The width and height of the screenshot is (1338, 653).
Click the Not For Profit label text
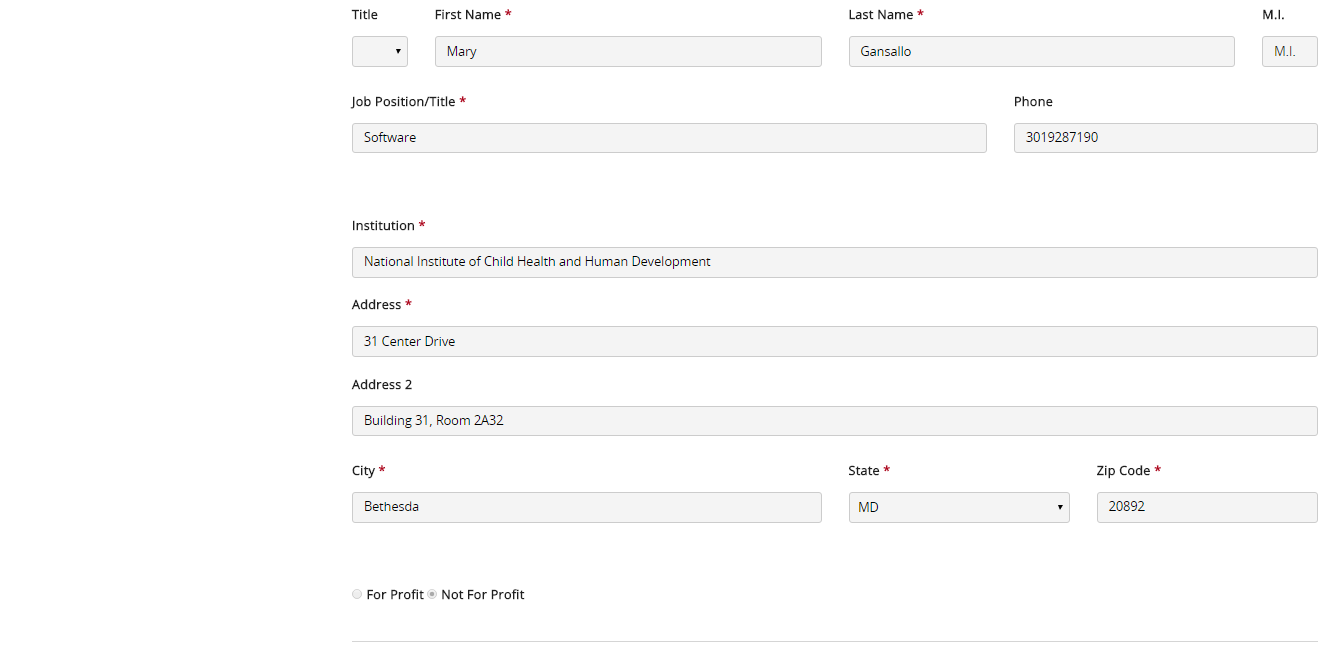pyautogui.click(x=483, y=595)
